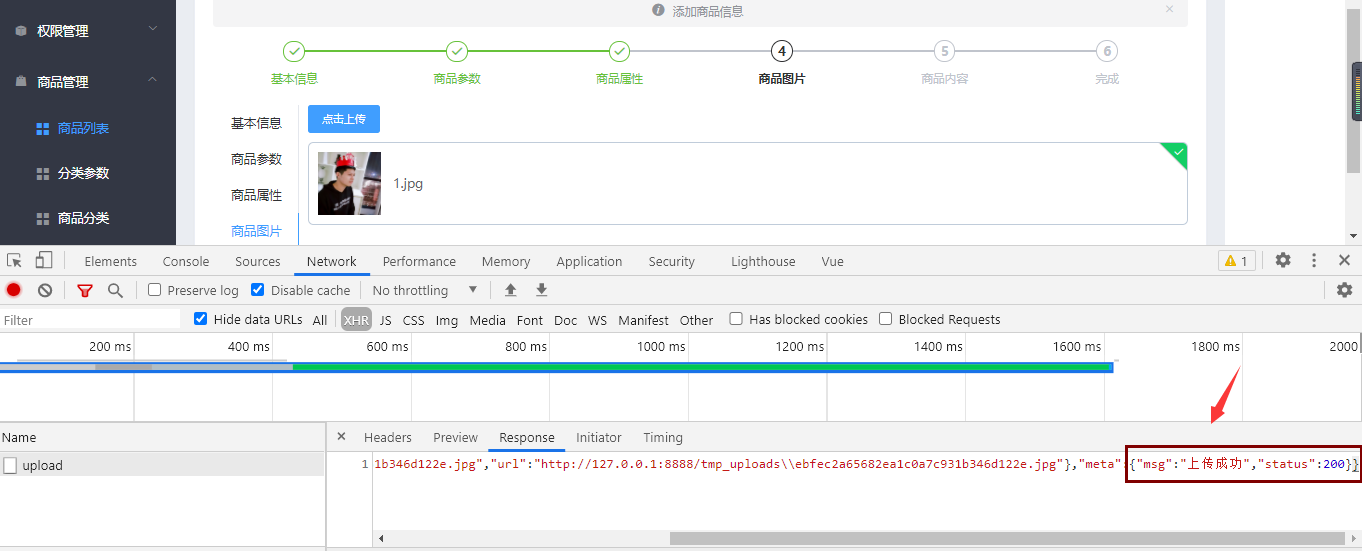Close the request details pane

tap(341, 436)
